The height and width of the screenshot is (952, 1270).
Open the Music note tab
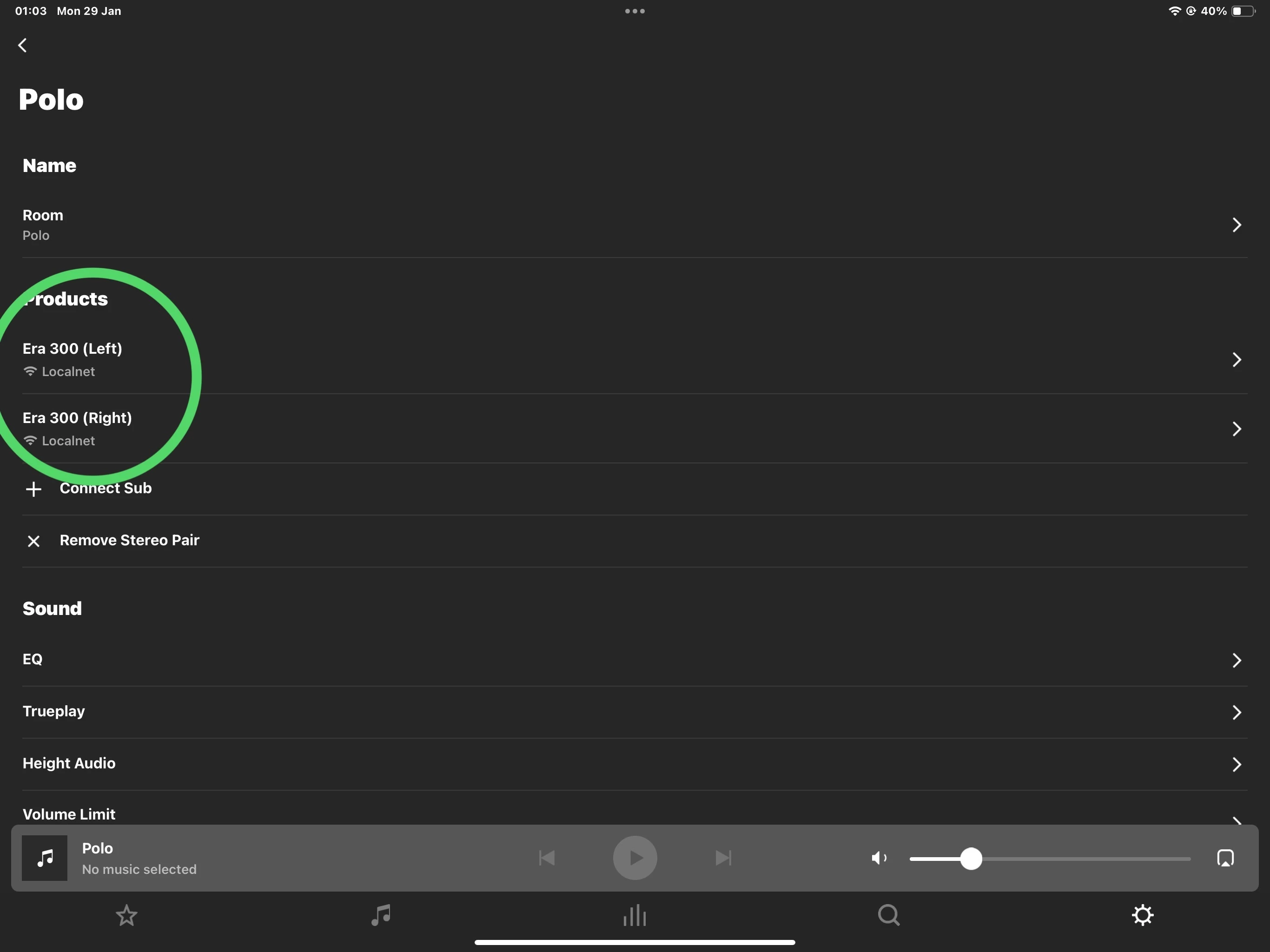[381, 915]
